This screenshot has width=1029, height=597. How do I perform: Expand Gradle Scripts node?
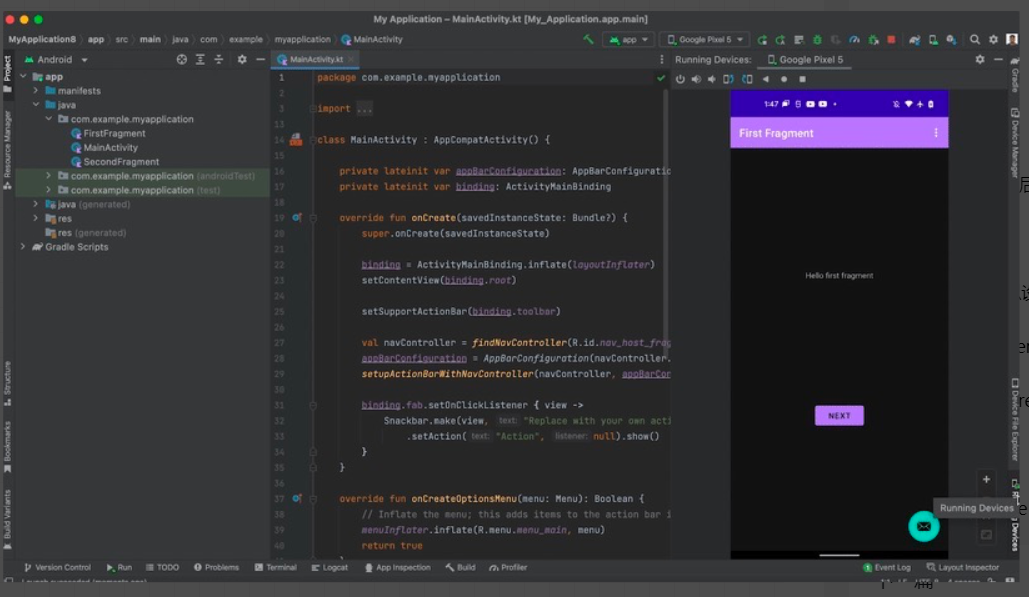pyautogui.click(x=24, y=247)
